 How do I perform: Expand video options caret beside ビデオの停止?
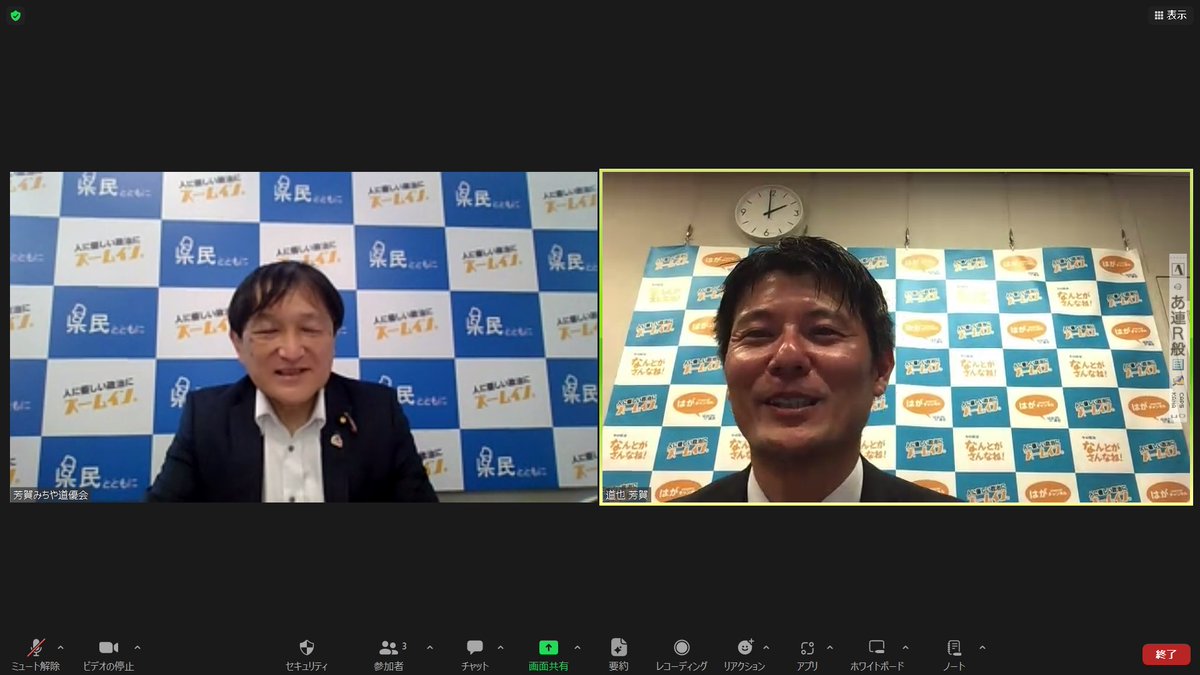click(137, 647)
